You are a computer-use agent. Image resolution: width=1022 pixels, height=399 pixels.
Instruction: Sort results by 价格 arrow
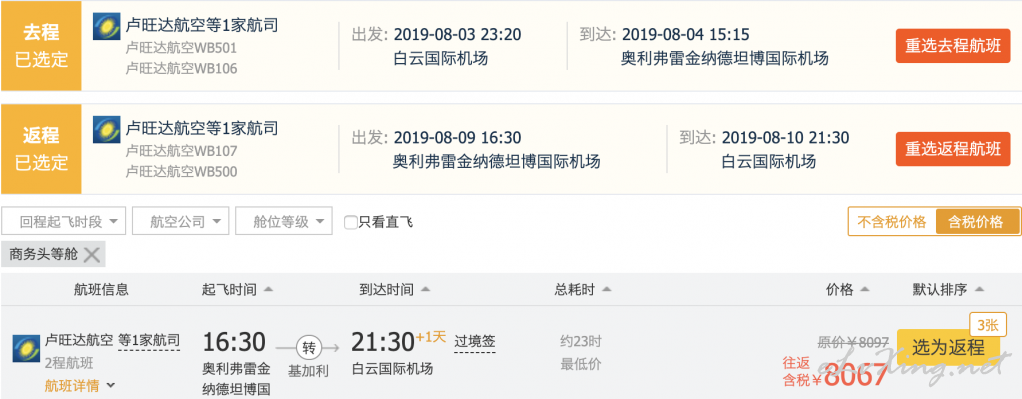click(x=865, y=289)
